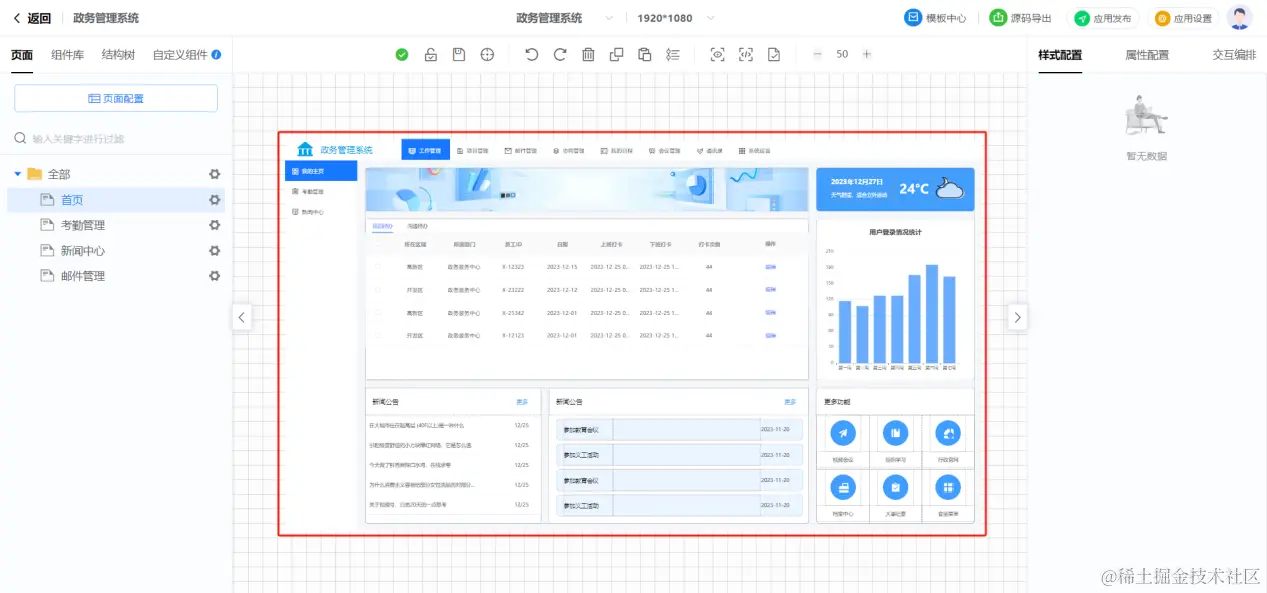1267x593 pixels.
Task: Open 应用设置 application settings
Action: [1183, 18]
